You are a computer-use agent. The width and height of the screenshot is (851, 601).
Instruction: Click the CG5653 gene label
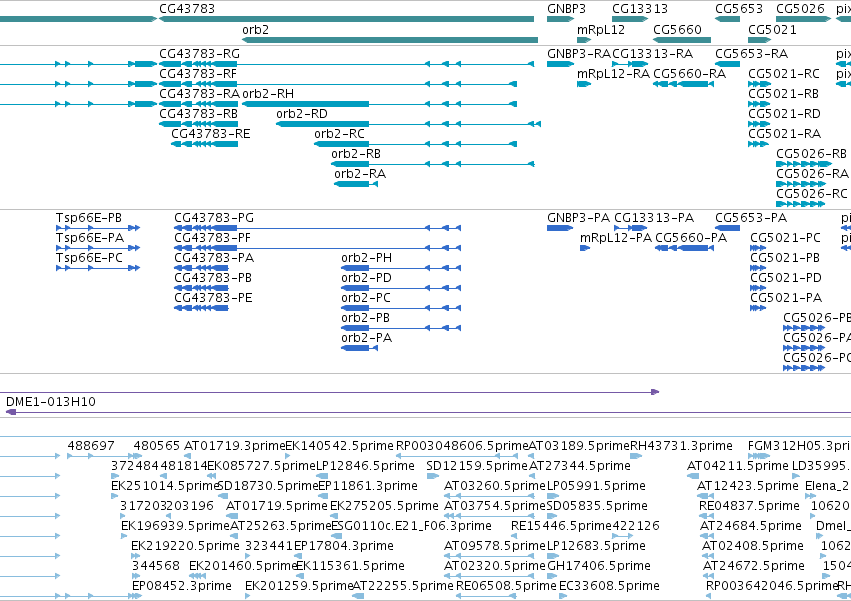point(739,9)
